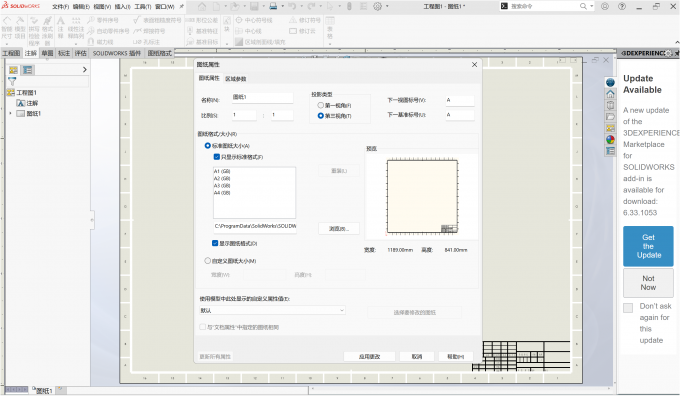Click the 浏览 browse button

coord(339,229)
